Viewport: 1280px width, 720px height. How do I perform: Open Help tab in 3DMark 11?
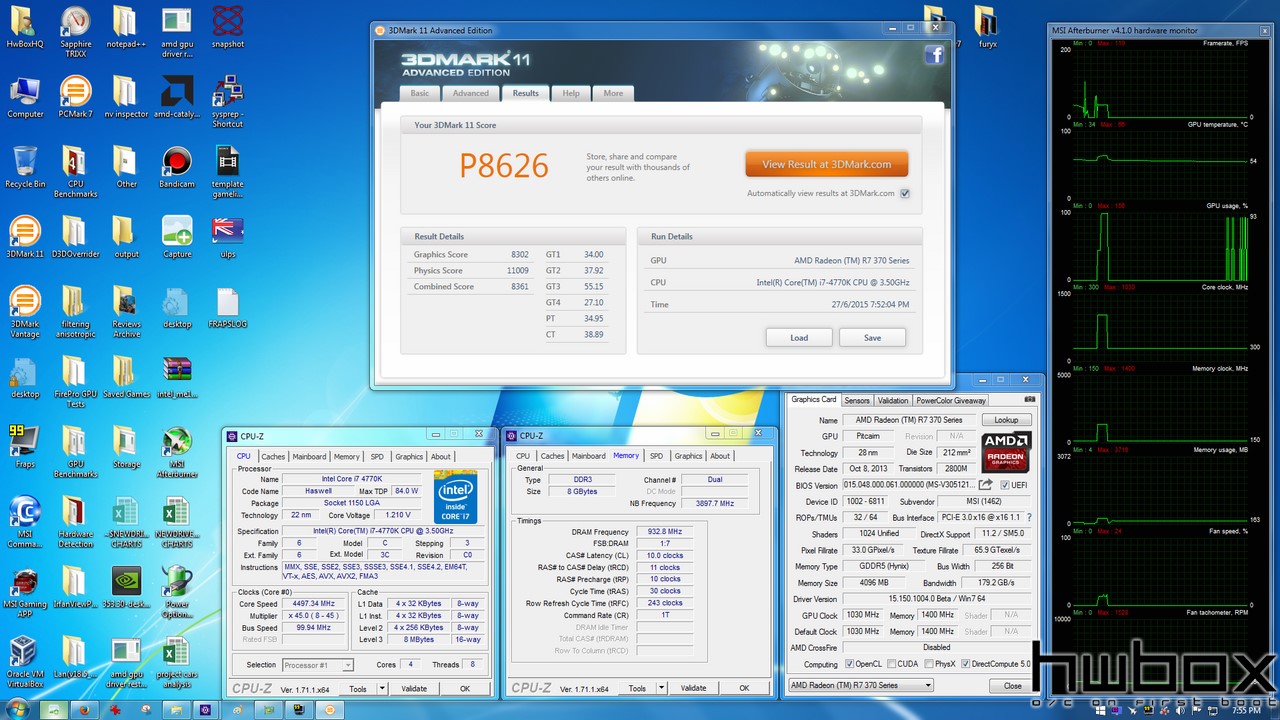click(571, 93)
